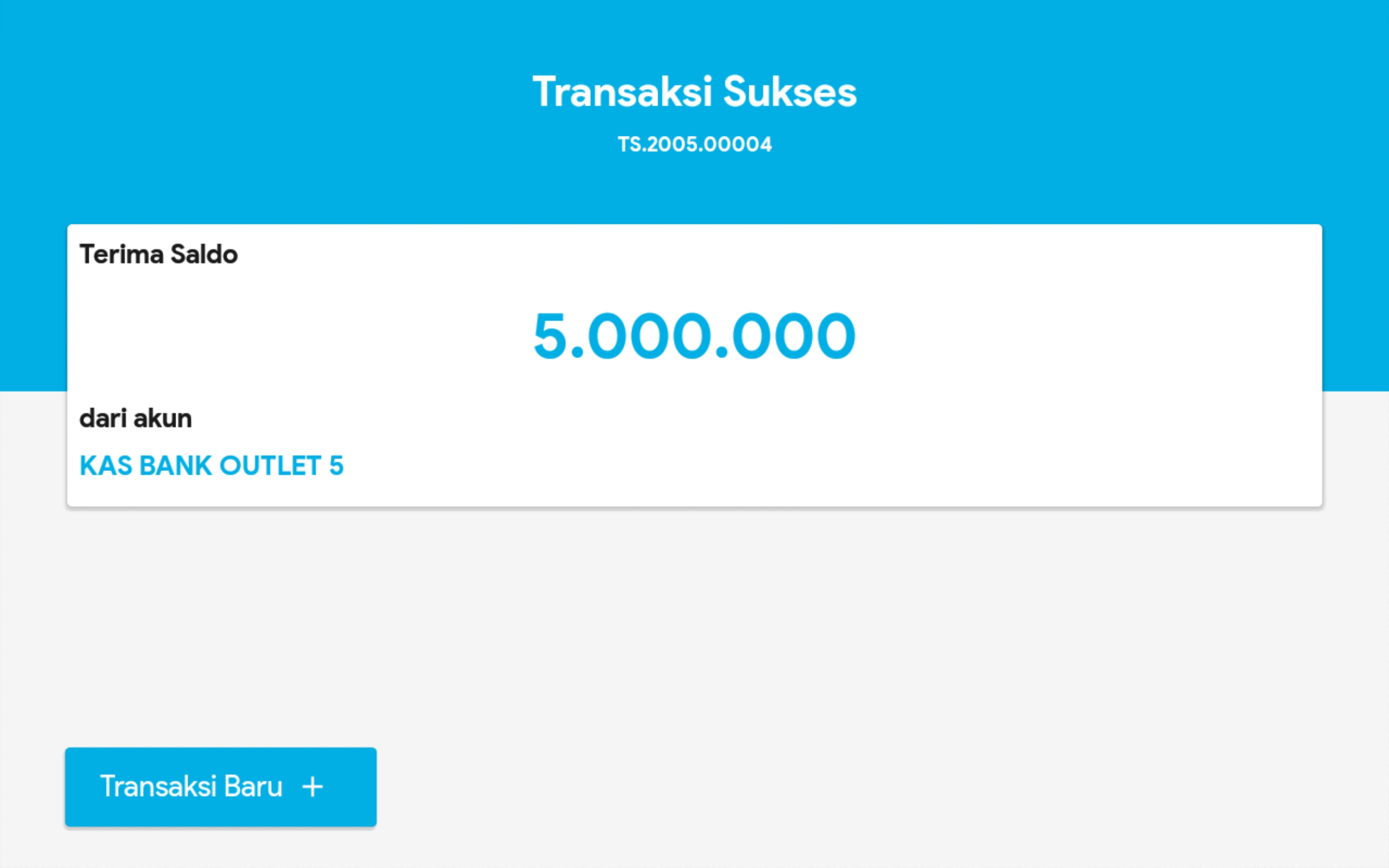
Task: Click the Terima Saldo label
Action: pos(158,254)
